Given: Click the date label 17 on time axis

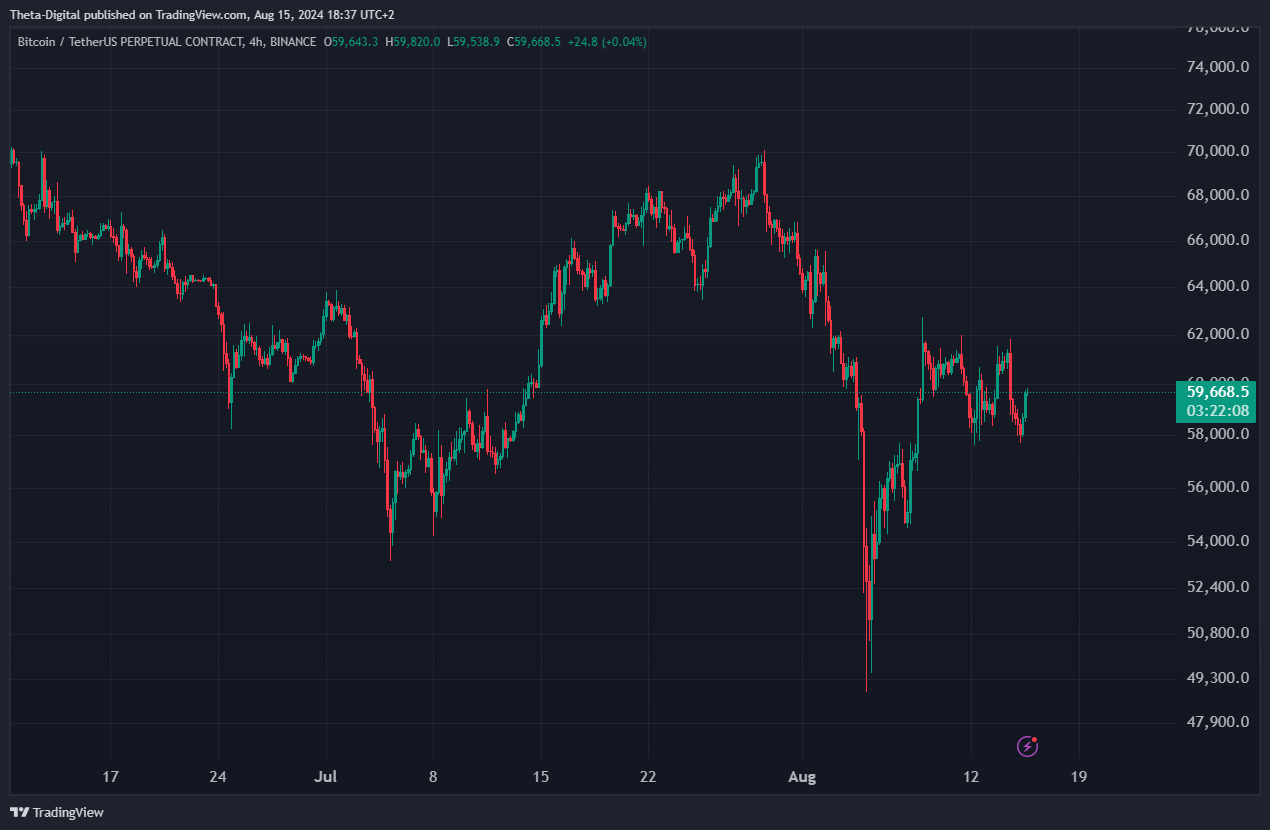Looking at the screenshot, I should (111, 776).
